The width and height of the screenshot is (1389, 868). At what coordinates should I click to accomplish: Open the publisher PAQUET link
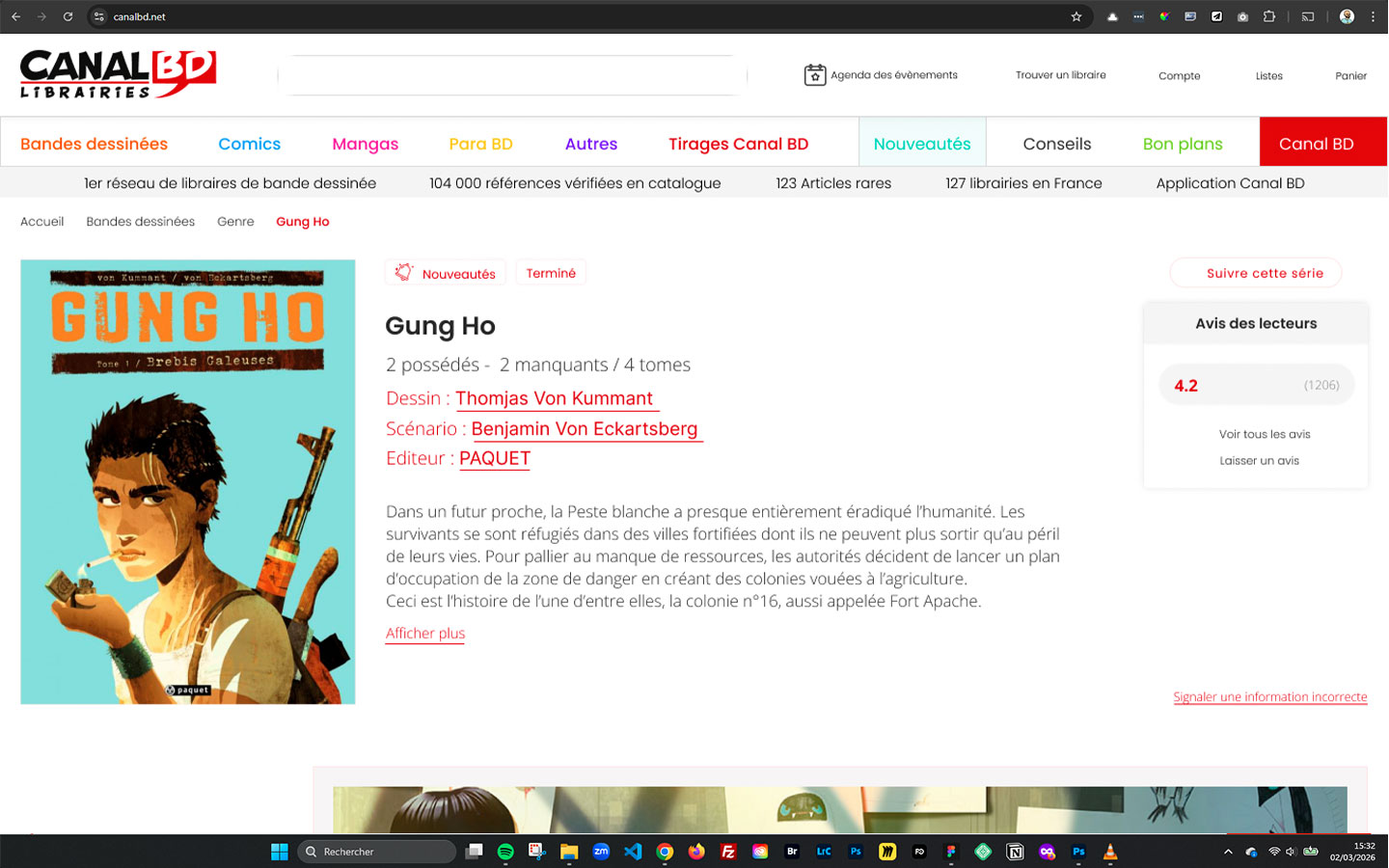coord(495,458)
